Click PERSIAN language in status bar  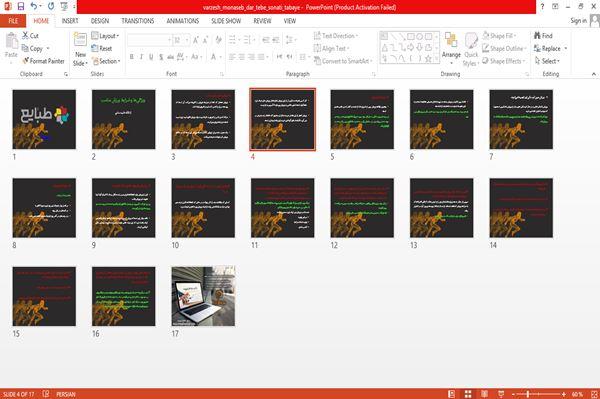click(66, 394)
